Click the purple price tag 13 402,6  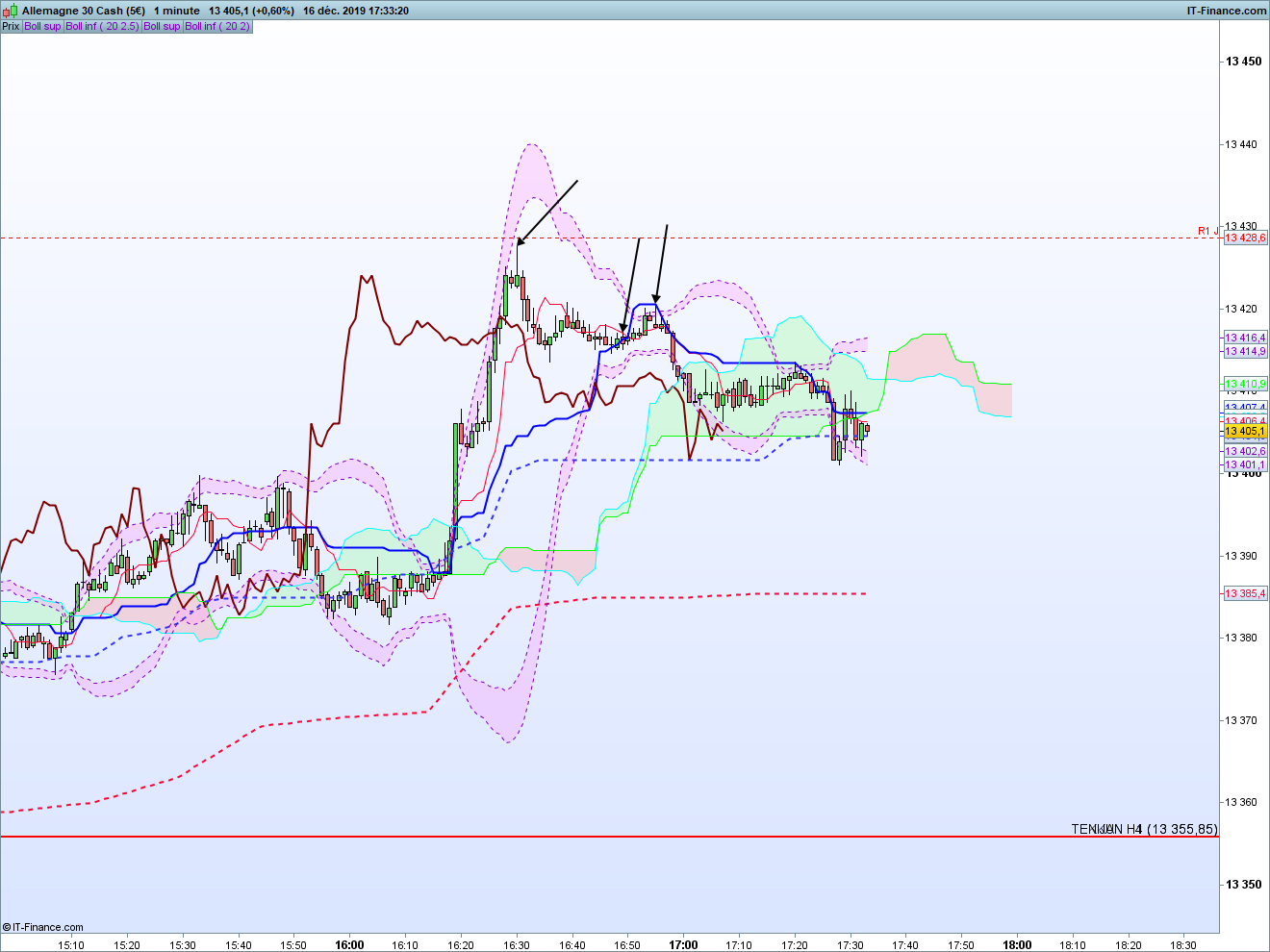1246,451
